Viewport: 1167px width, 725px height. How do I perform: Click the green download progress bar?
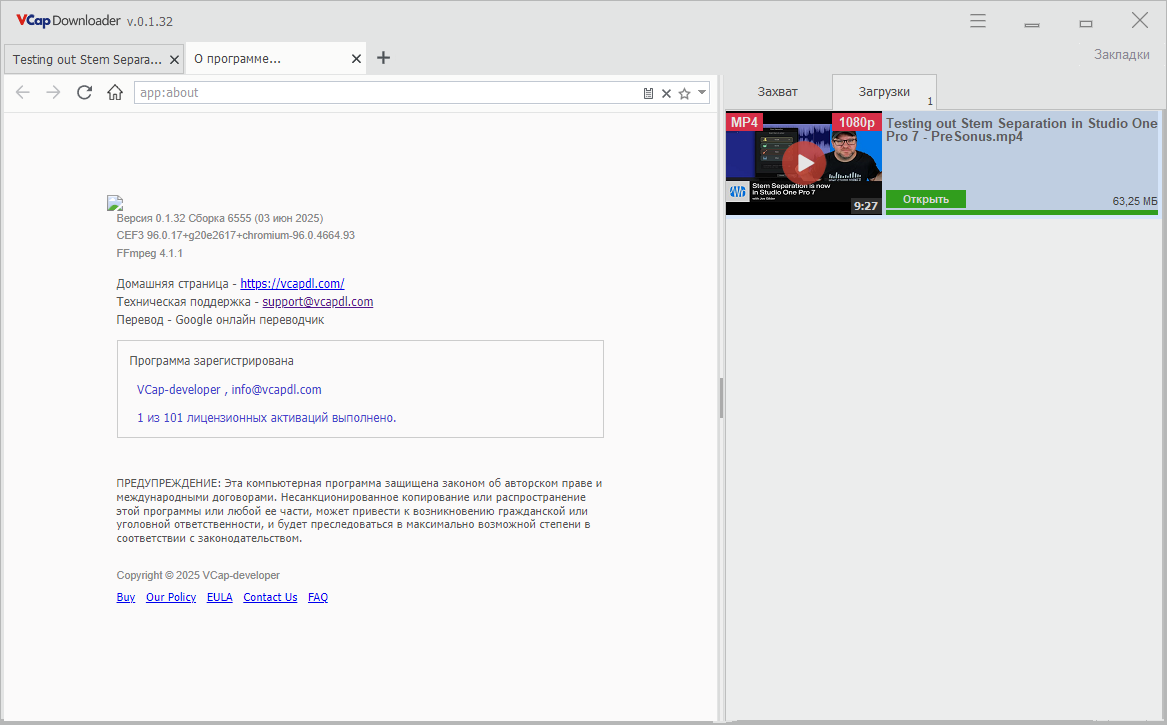[1022, 212]
